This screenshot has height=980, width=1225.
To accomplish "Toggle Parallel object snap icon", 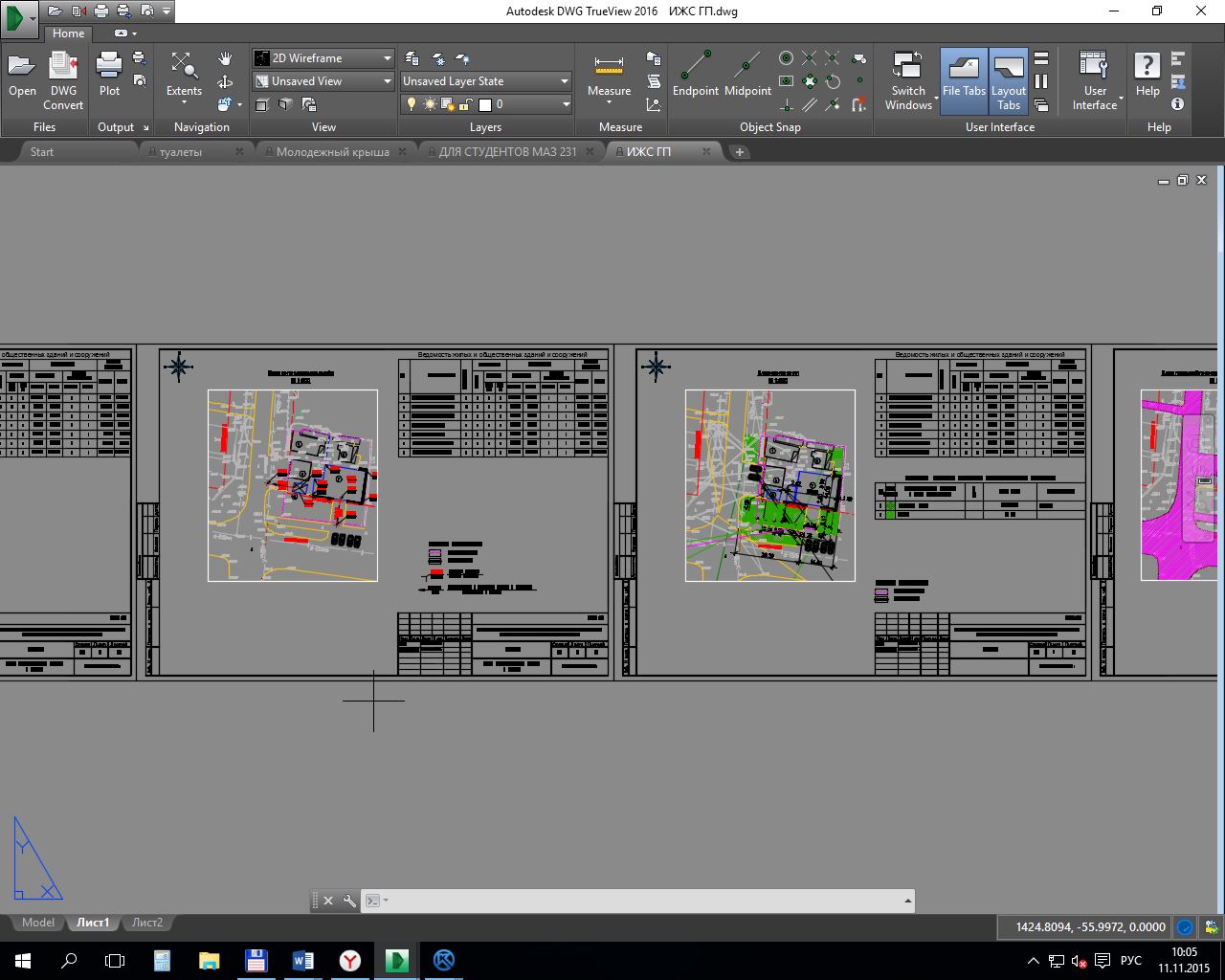I will (x=810, y=104).
